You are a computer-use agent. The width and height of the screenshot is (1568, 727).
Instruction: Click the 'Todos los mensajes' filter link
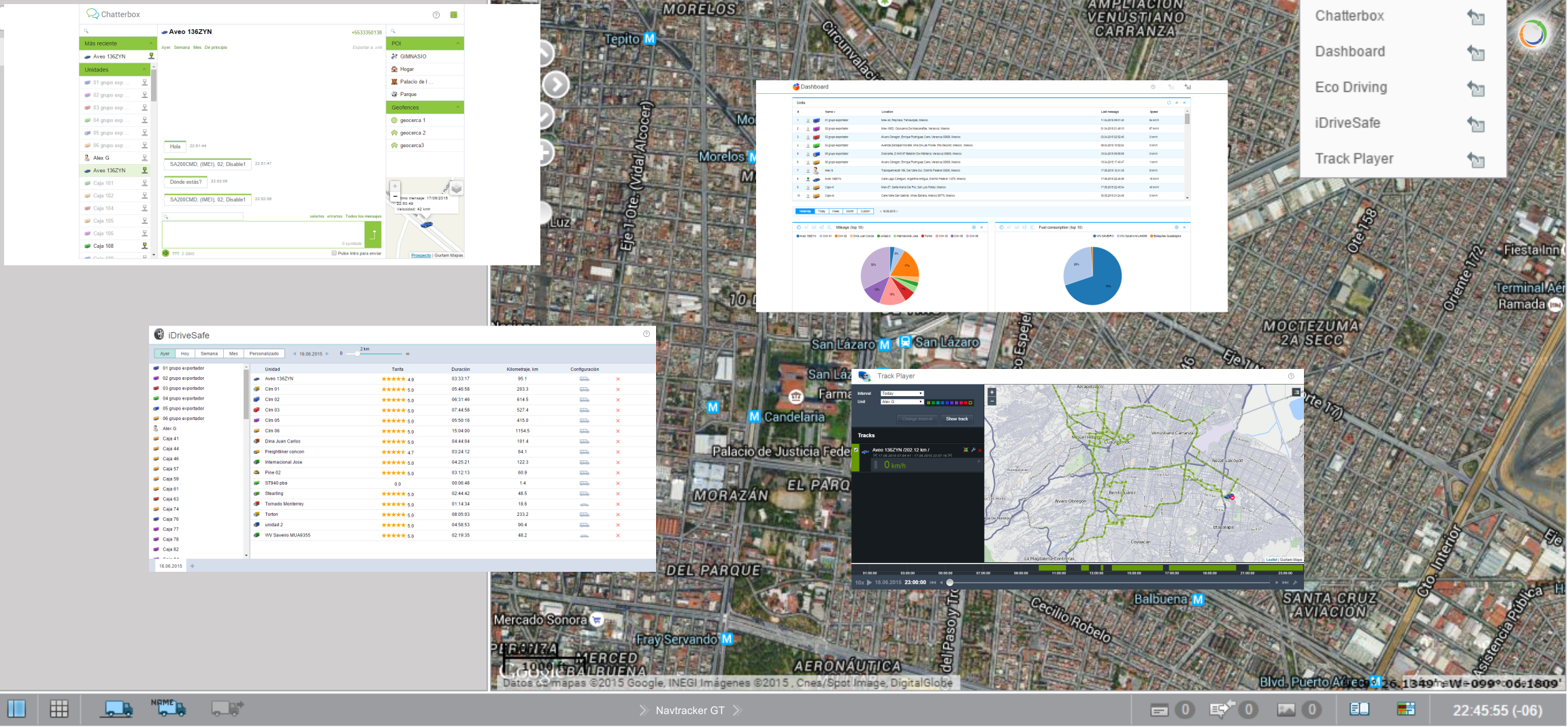pos(363,216)
